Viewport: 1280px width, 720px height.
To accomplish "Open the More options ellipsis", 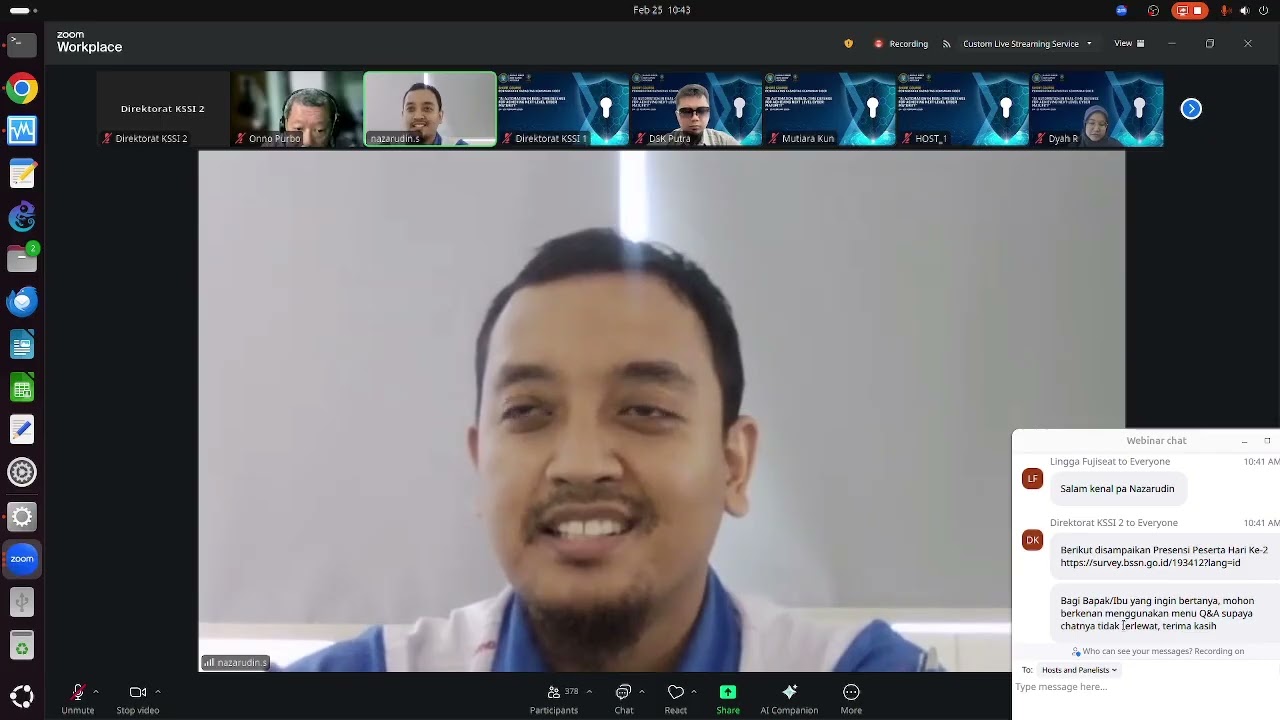I will coord(851,692).
